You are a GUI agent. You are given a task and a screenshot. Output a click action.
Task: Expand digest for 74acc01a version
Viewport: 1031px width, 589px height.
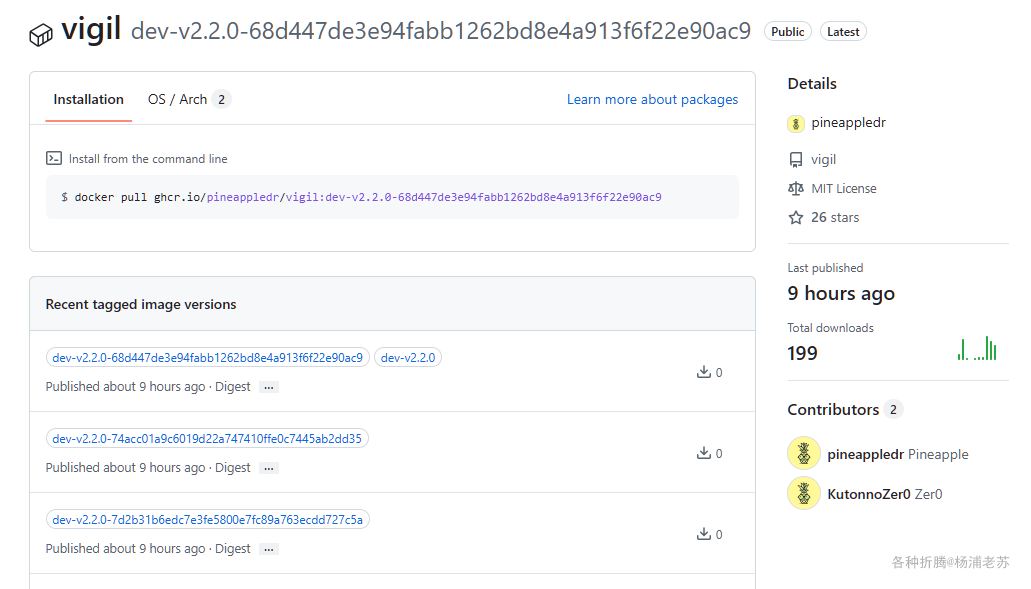[x=268, y=468]
